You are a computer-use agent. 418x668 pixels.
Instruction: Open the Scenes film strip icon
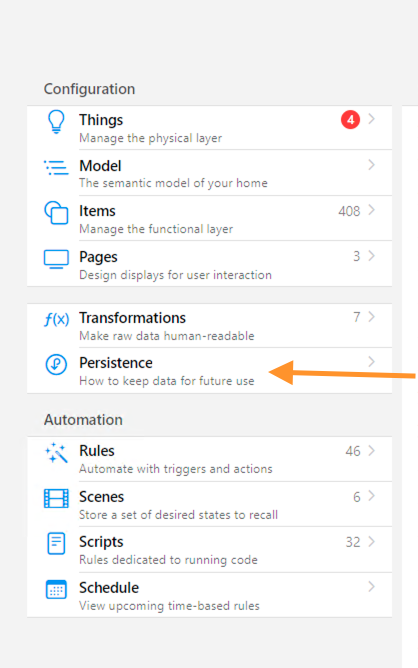[56, 498]
